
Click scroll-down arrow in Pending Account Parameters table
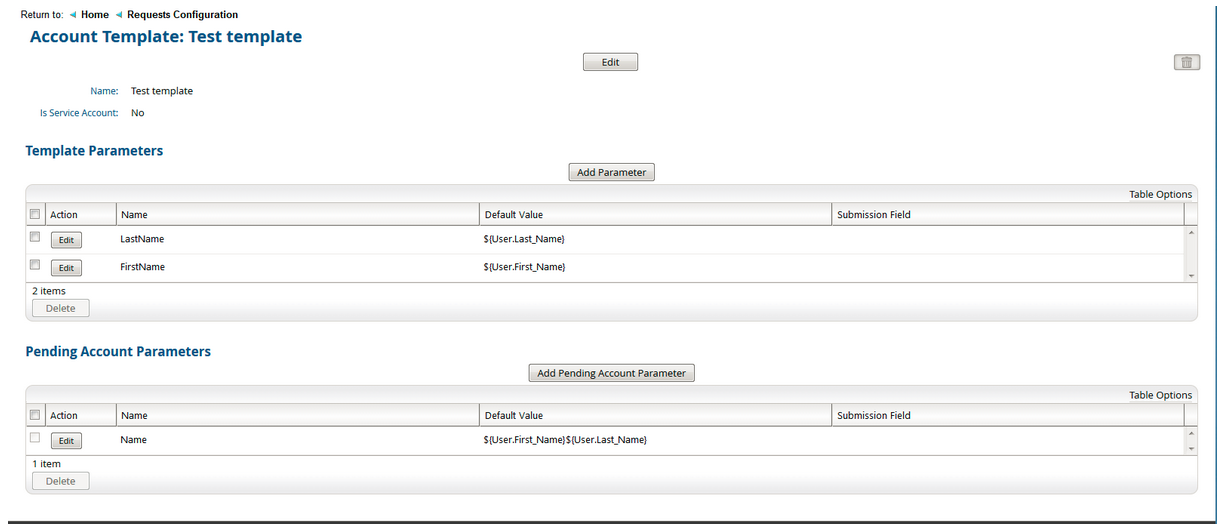pos(1190,449)
